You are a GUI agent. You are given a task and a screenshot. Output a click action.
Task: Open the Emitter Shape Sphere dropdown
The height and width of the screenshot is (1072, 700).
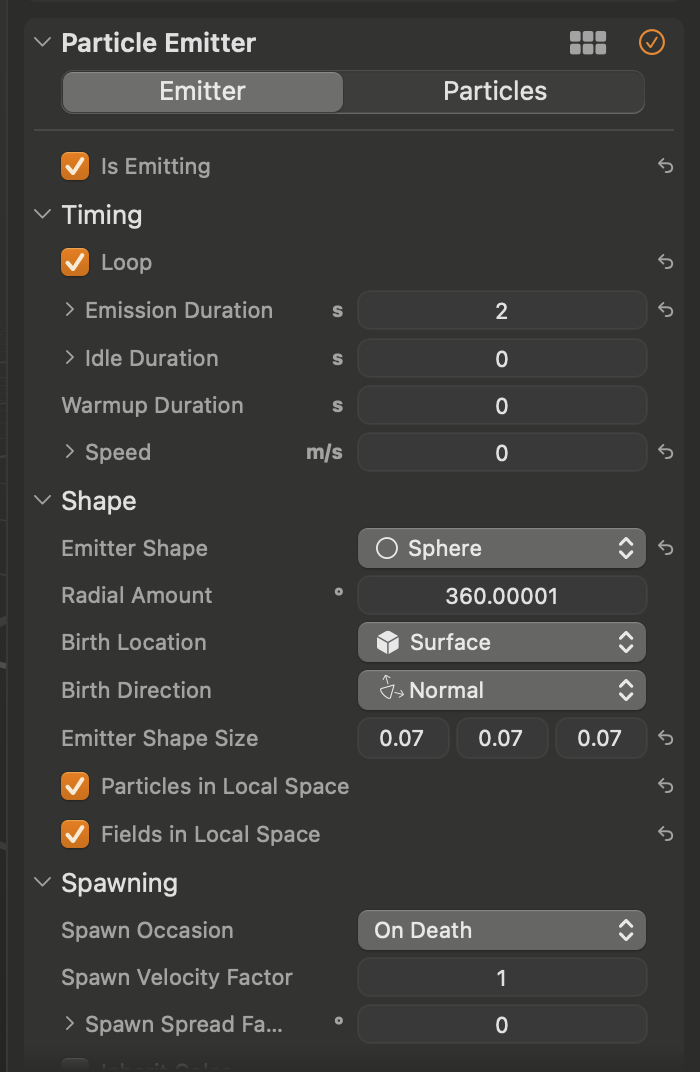click(501, 548)
